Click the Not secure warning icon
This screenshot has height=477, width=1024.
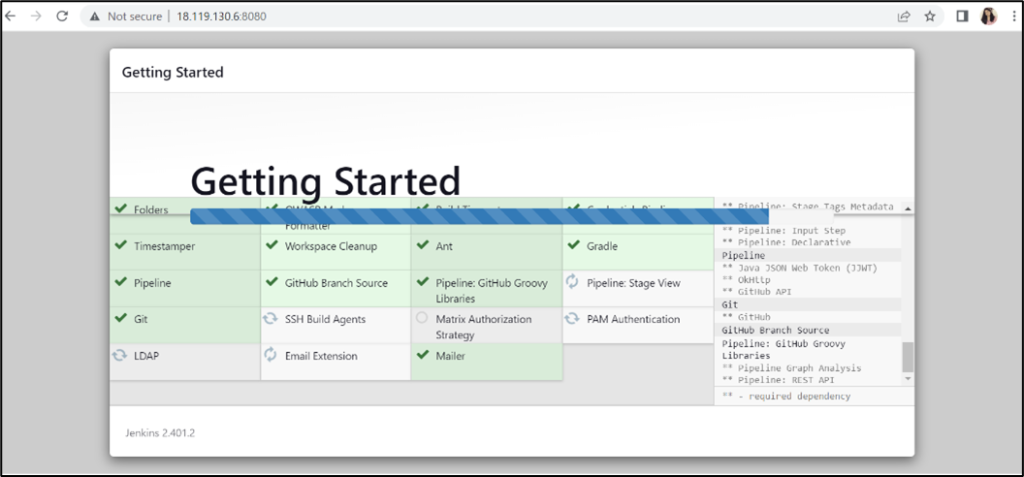(x=95, y=16)
